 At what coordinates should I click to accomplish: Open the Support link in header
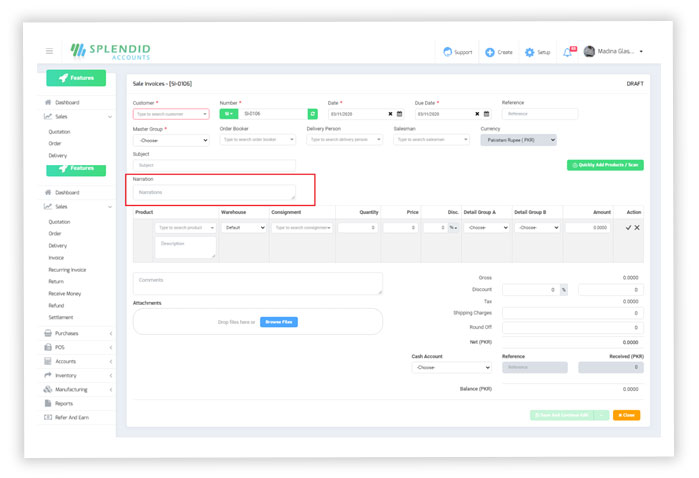(458, 52)
